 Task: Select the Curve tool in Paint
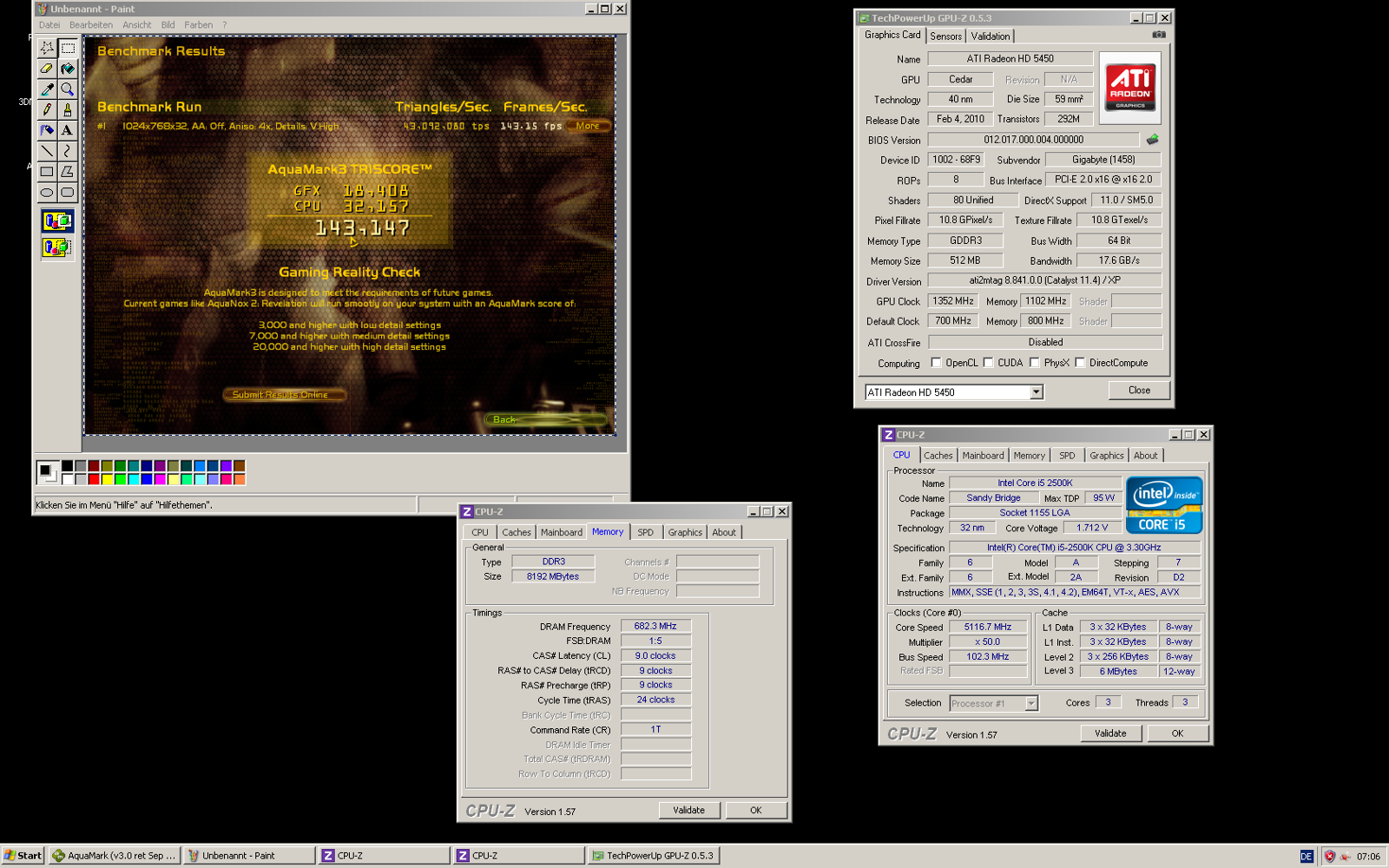68,151
